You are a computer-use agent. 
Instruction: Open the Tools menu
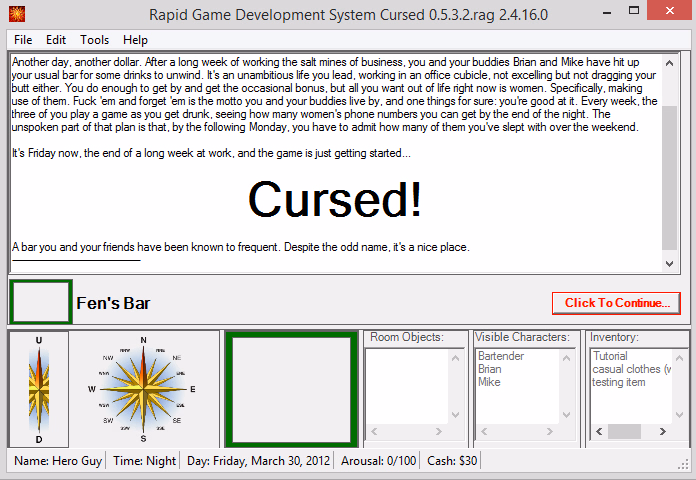point(95,40)
